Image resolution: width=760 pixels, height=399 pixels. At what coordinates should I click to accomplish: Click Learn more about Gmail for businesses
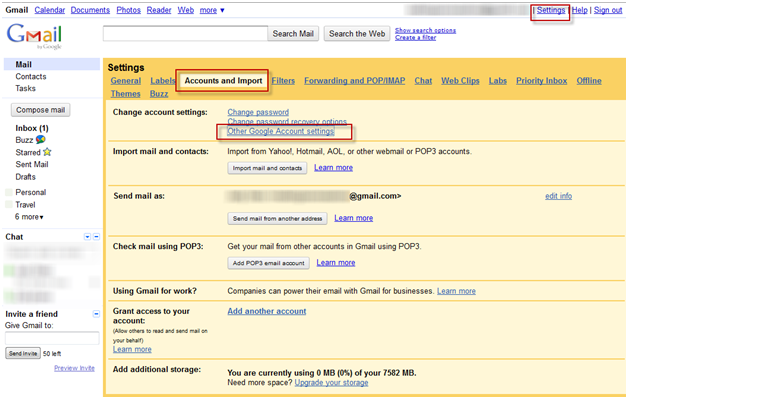456,291
